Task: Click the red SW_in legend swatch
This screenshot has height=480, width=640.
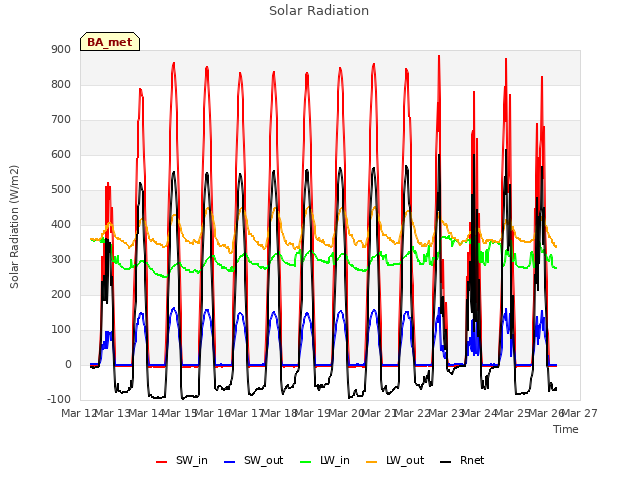Action: click(162, 462)
